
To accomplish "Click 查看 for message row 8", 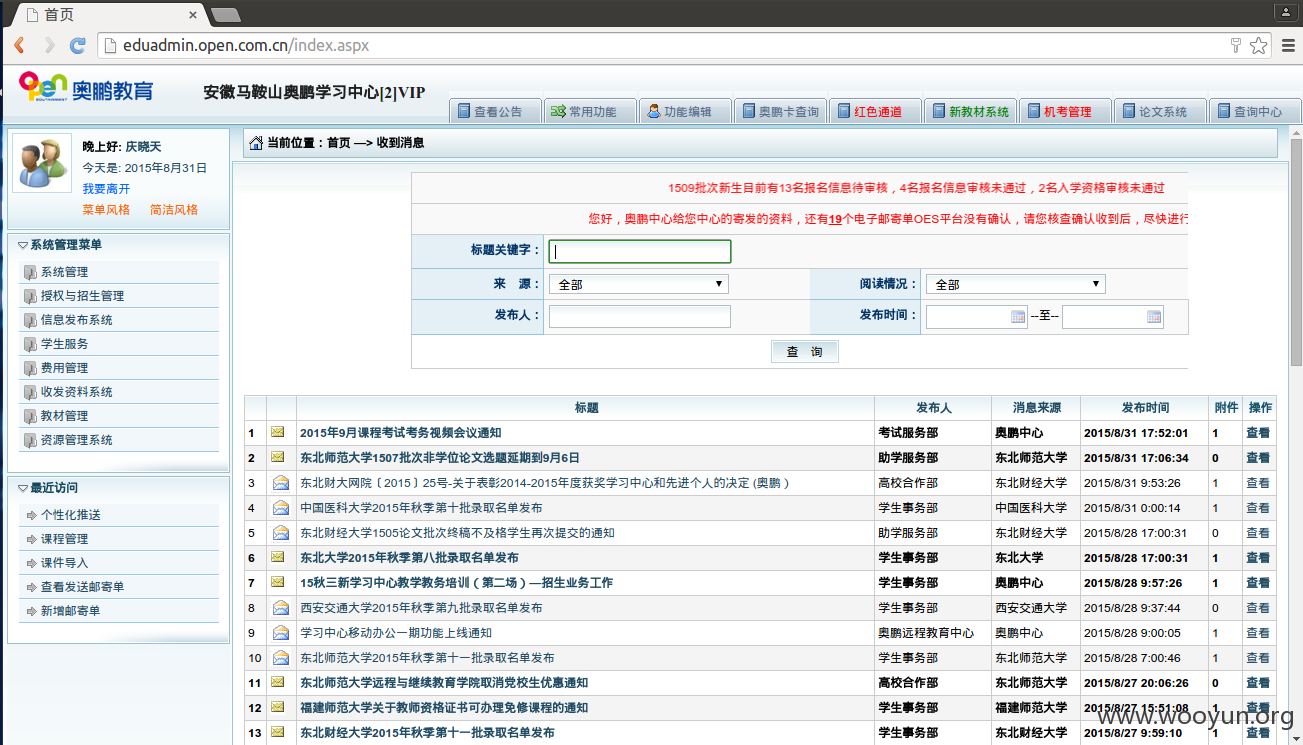I will [x=1258, y=608].
